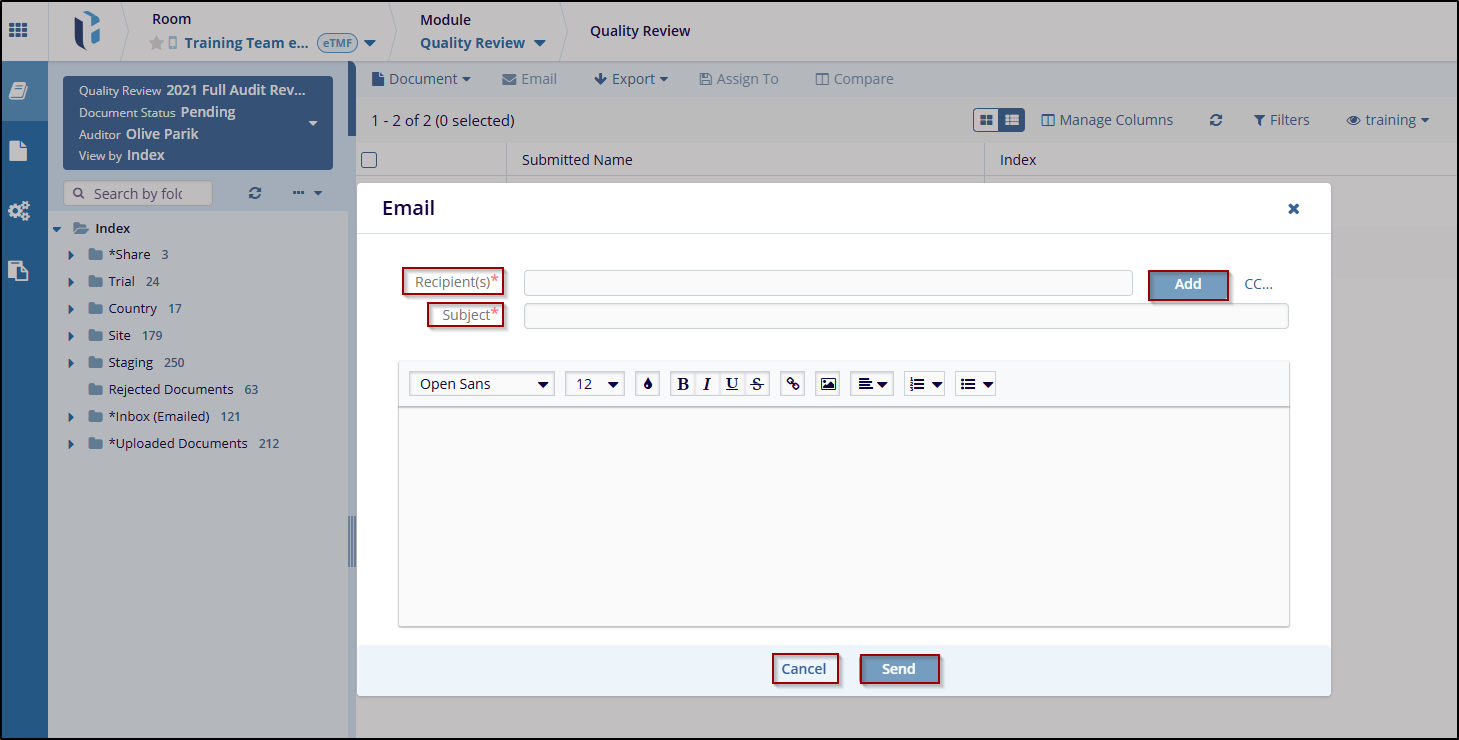Open the Open Sans font dropdown
Screen dimensions: 1459x740
pos(481,384)
